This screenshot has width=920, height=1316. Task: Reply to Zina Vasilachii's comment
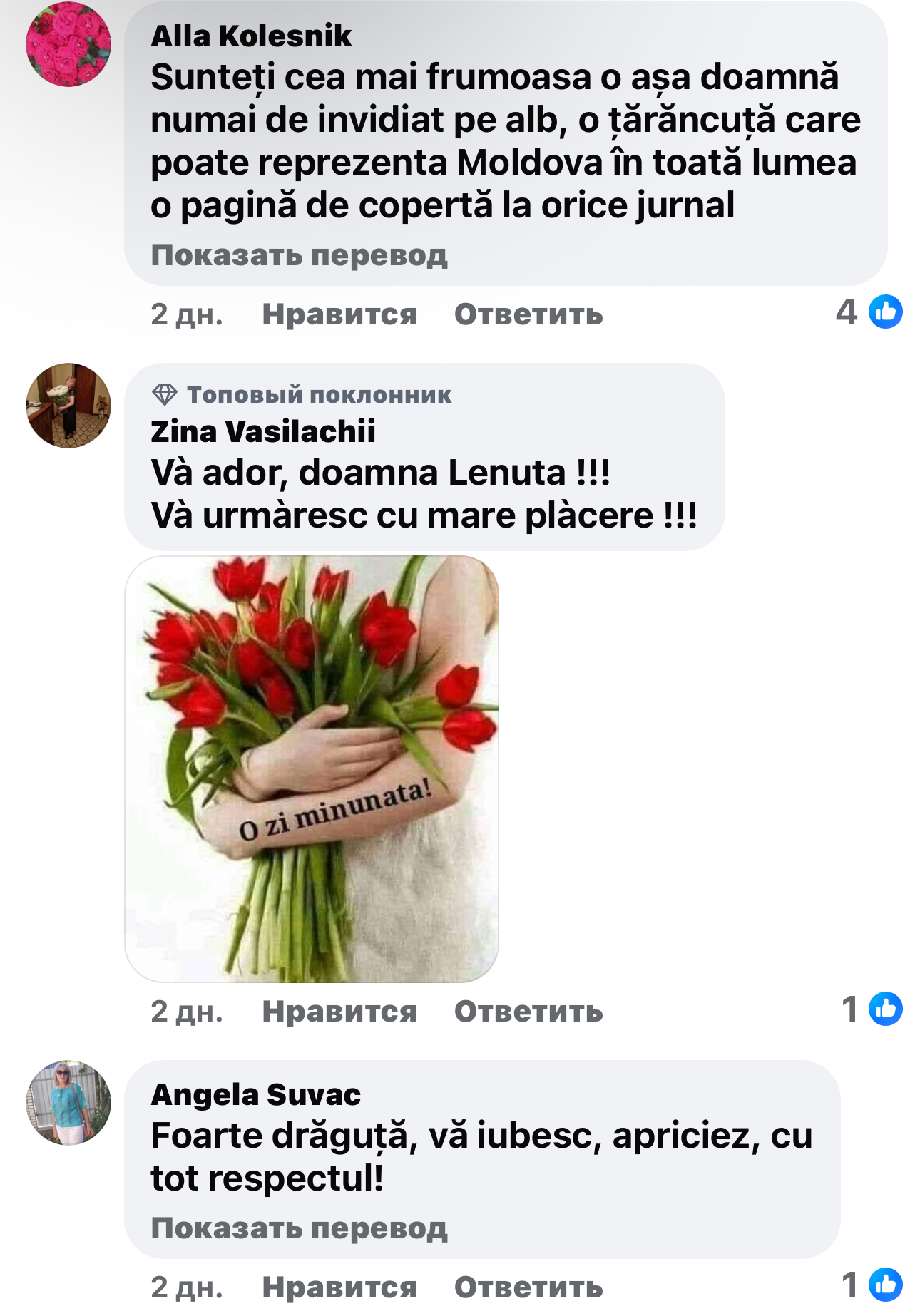(x=528, y=1011)
